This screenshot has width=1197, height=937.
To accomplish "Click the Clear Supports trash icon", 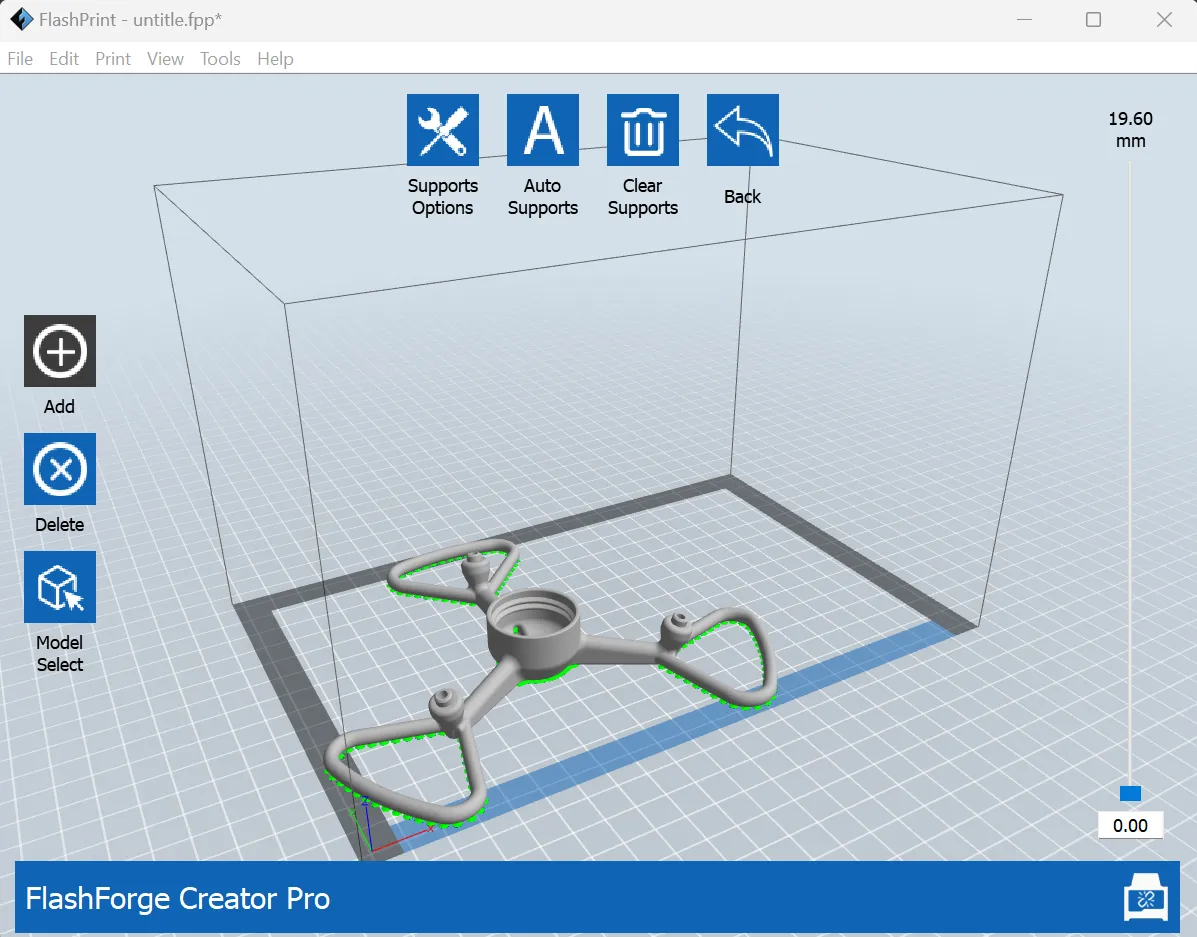I will click(643, 130).
